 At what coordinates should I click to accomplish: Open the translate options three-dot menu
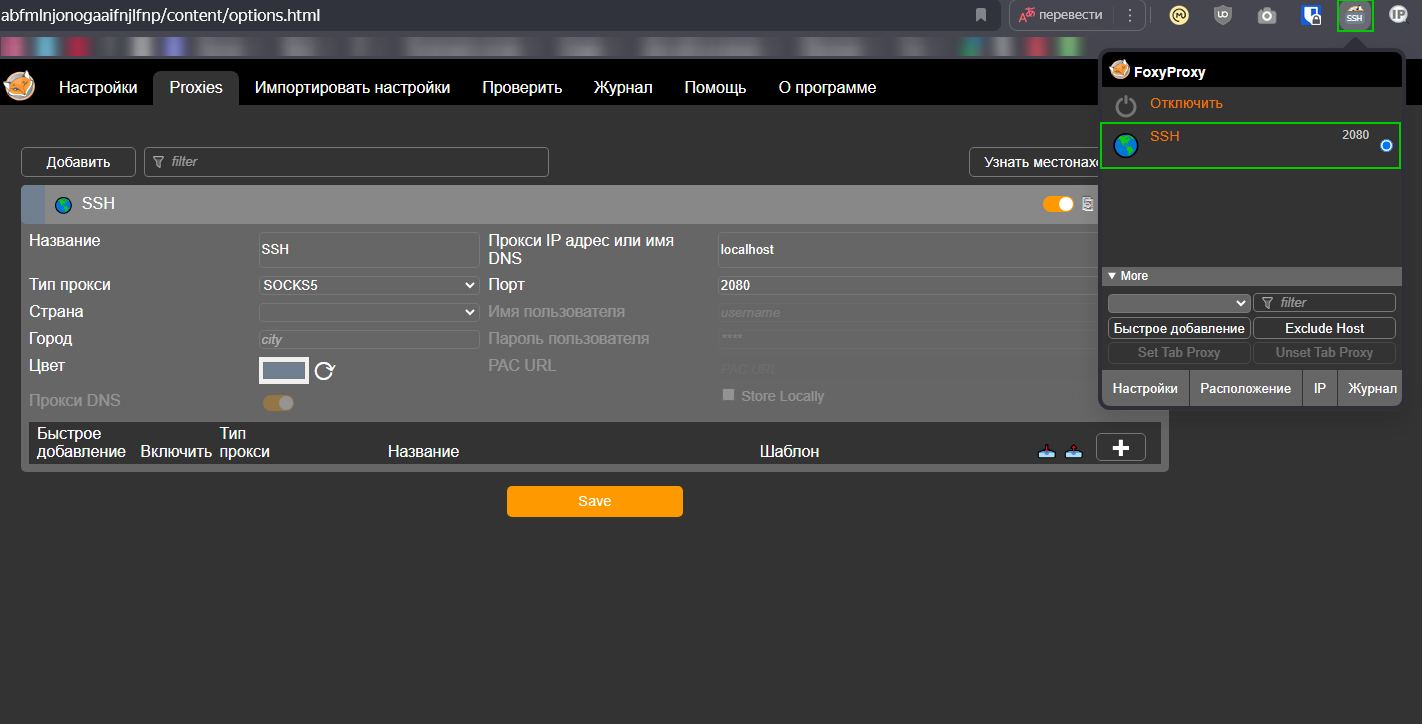click(x=1130, y=15)
